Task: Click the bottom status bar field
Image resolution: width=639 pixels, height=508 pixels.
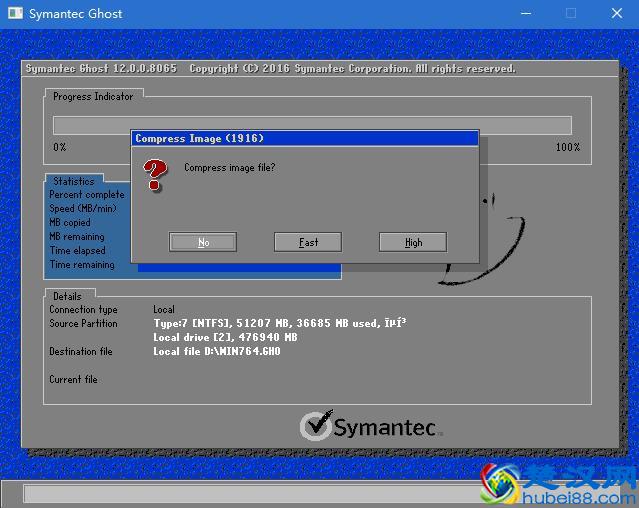Action: pyautogui.click(x=250, y=494)
